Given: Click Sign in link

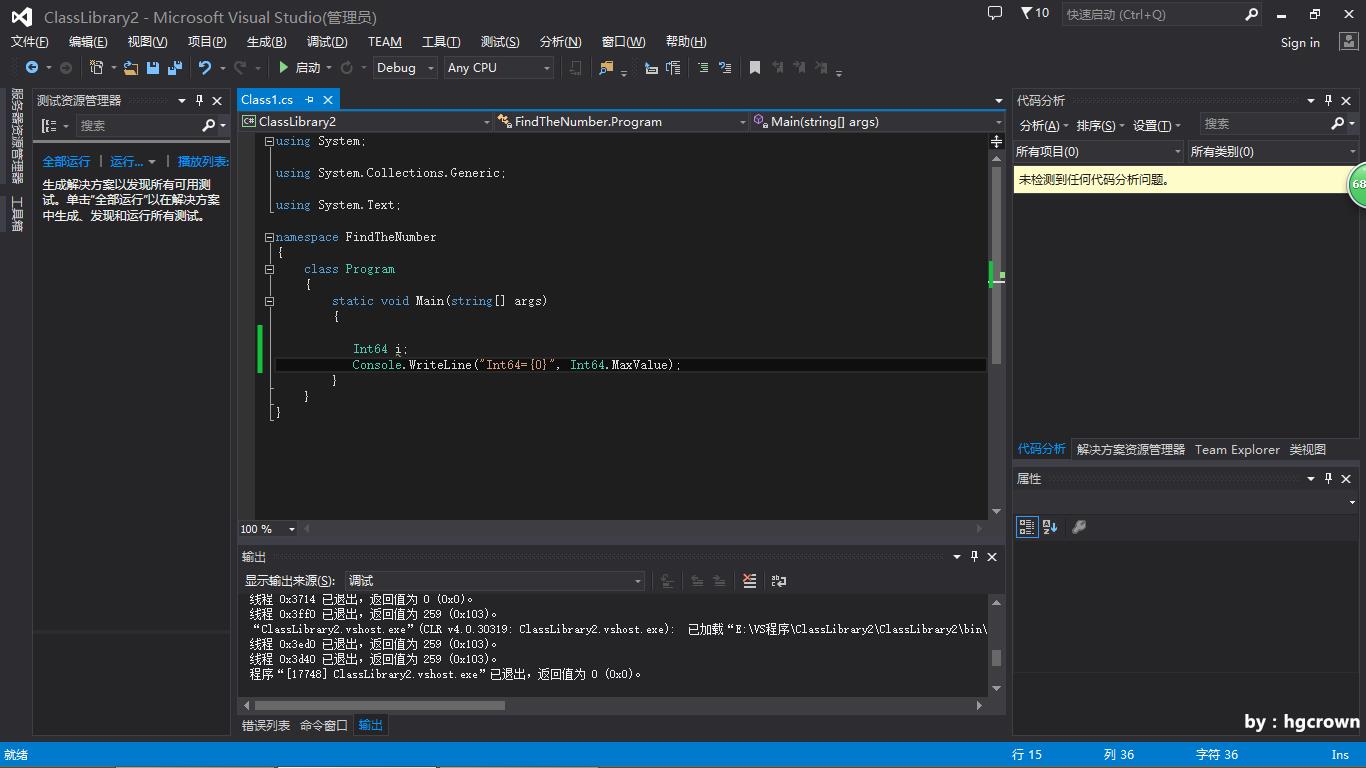Looking at the screenshot, I should (x=1300, y=42).
